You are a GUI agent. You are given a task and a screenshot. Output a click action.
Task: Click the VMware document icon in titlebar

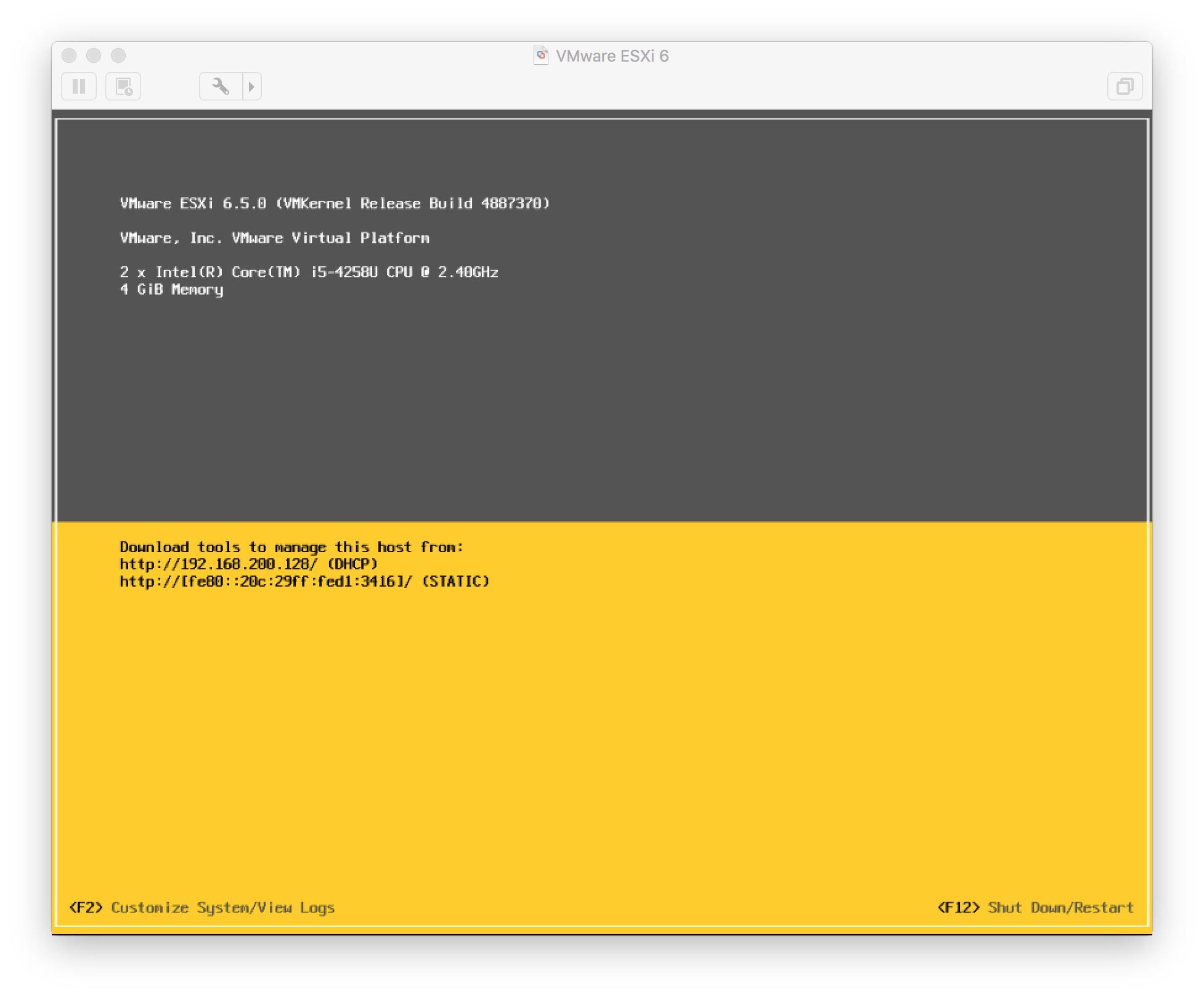(x=541, y=55)
